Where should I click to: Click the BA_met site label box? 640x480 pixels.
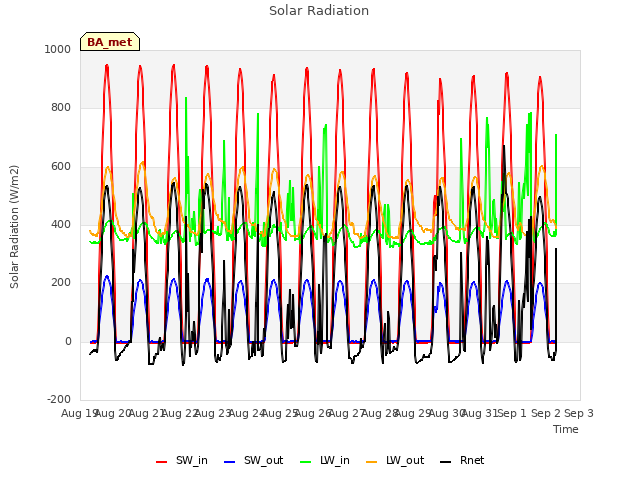[110, 42]
